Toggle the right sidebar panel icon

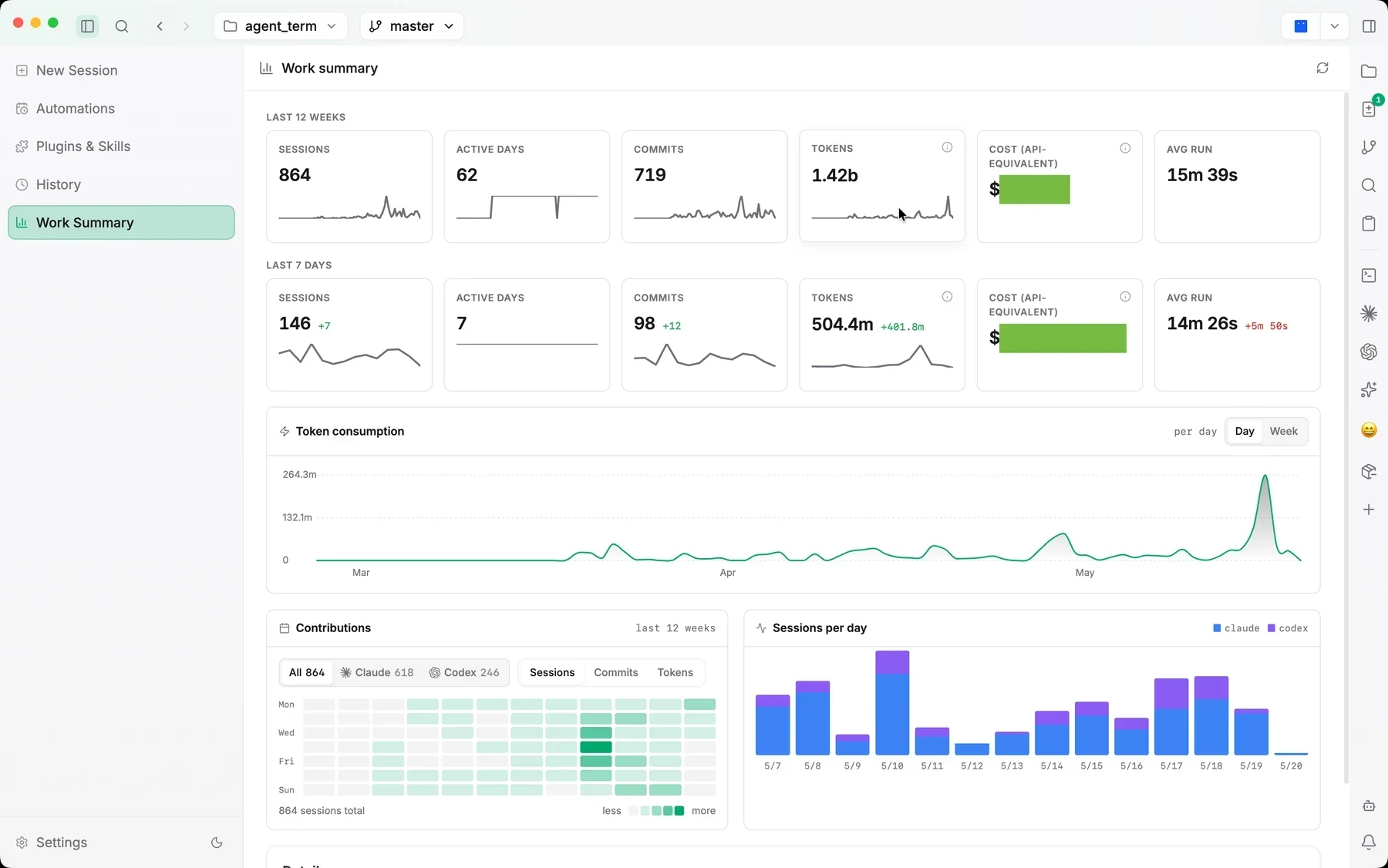(1369, 26)
